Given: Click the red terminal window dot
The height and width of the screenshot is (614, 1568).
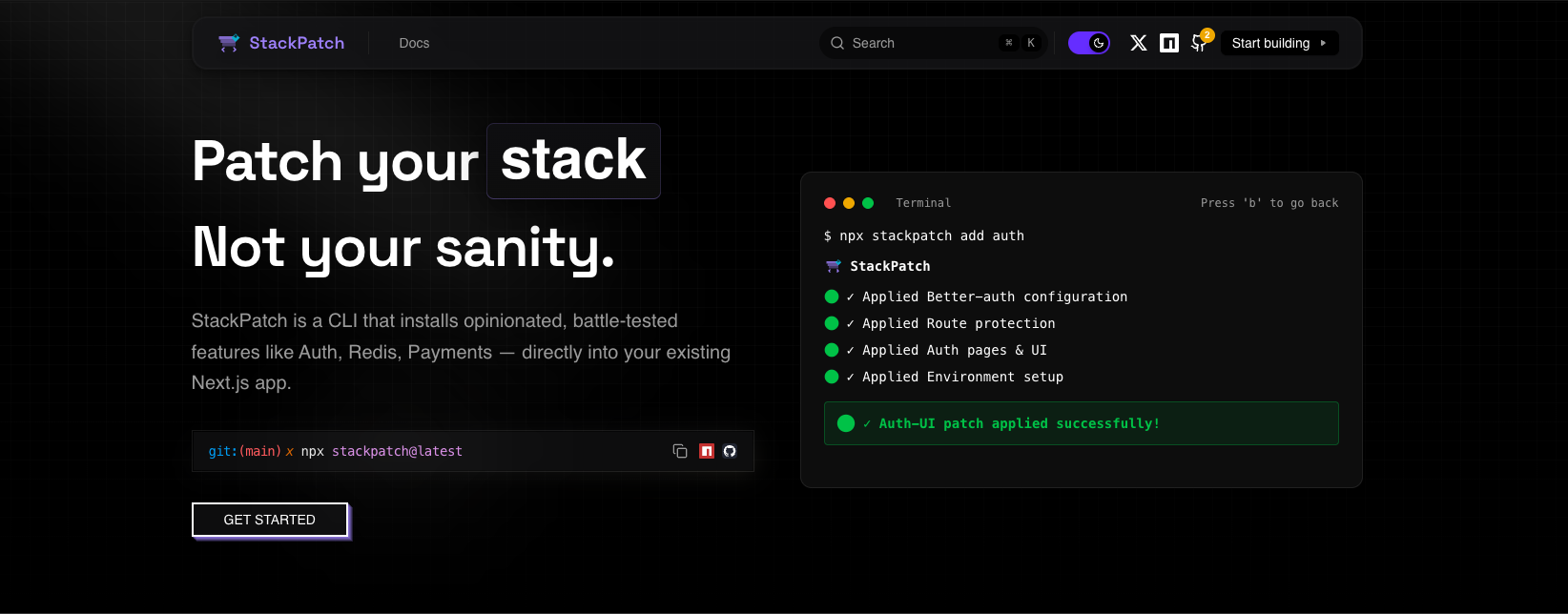Looking at the screenshot, I should click(x=830, y=203).
